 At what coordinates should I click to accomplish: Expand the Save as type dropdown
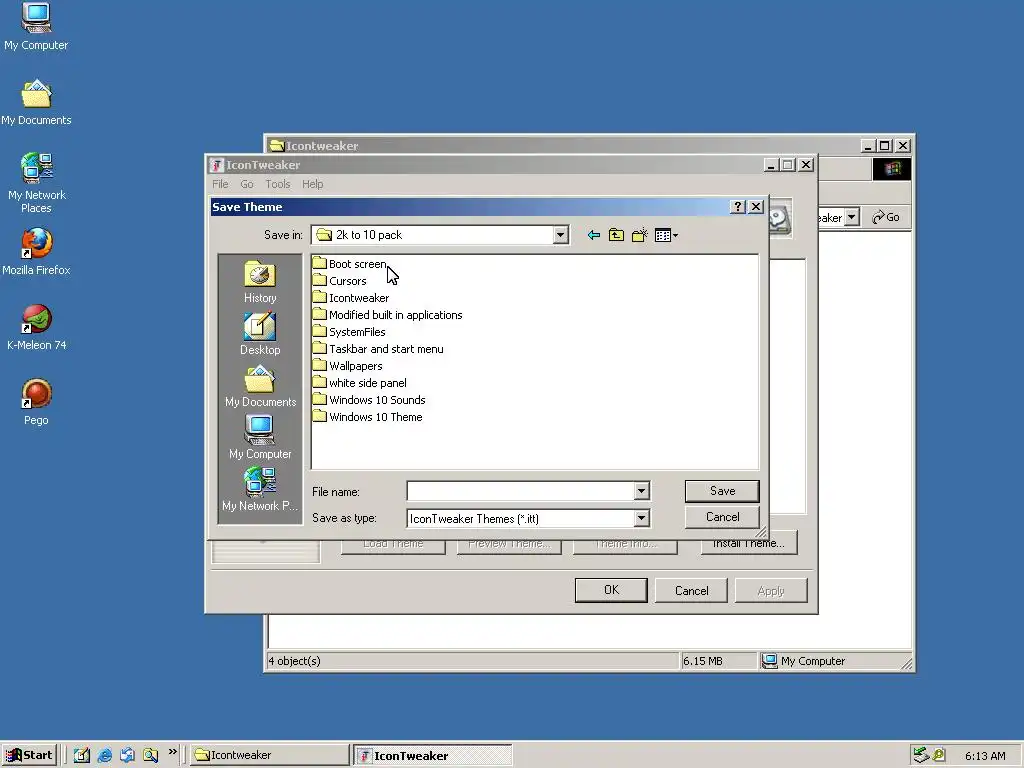pos(641,519)
